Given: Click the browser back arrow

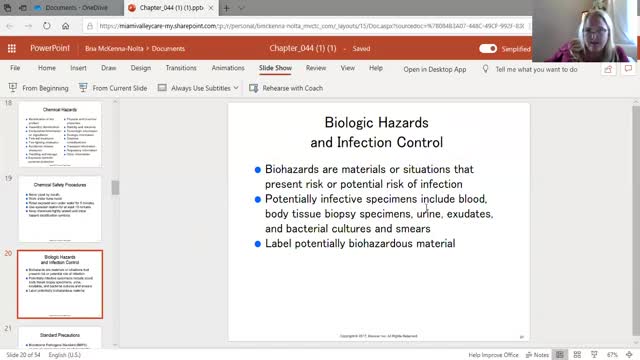Looking at the screenshot, I should [x=9, y=26].
